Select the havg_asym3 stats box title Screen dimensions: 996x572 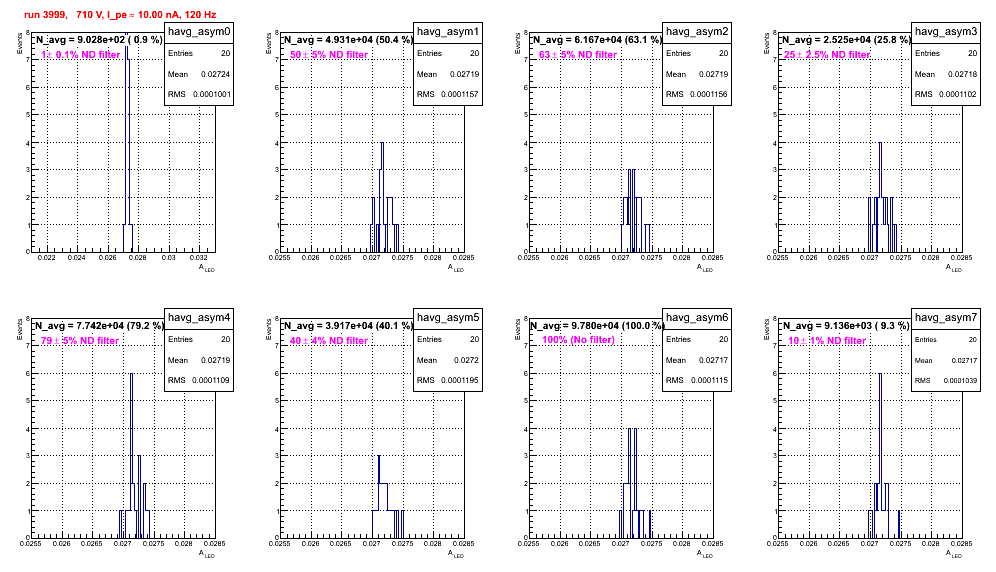click(946, 32)
